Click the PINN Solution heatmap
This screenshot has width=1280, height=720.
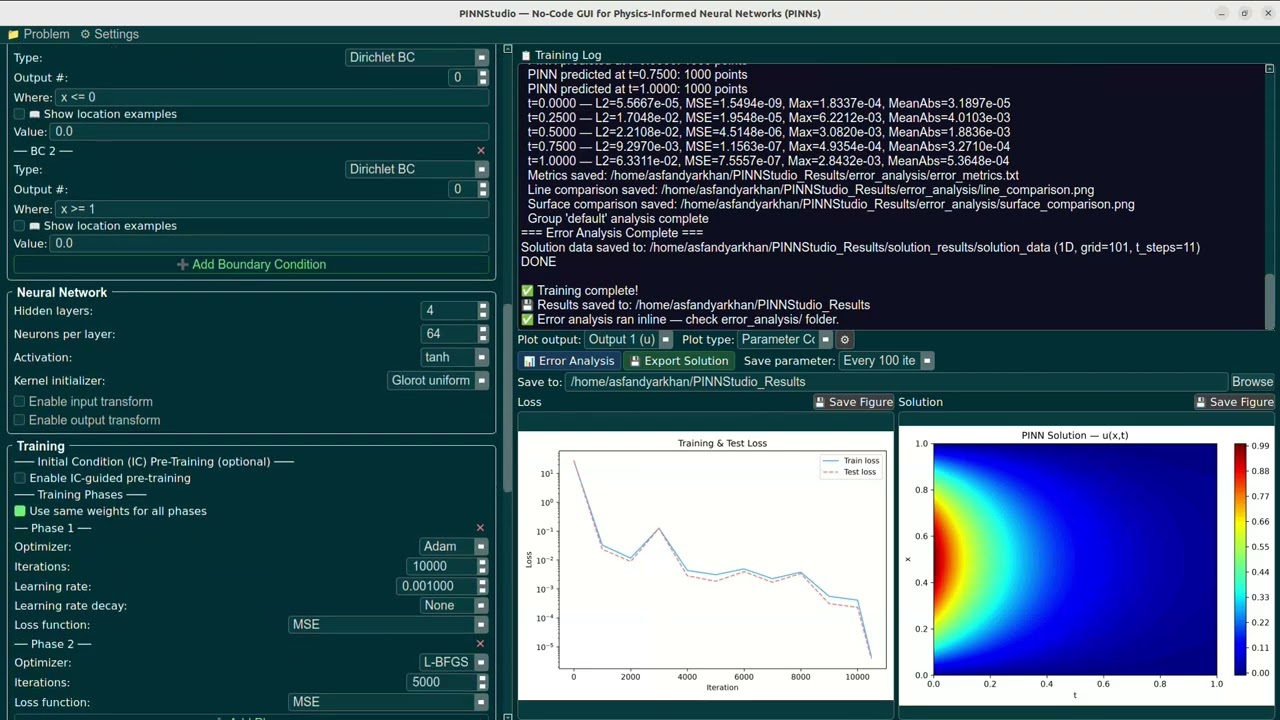(1075, 559)
